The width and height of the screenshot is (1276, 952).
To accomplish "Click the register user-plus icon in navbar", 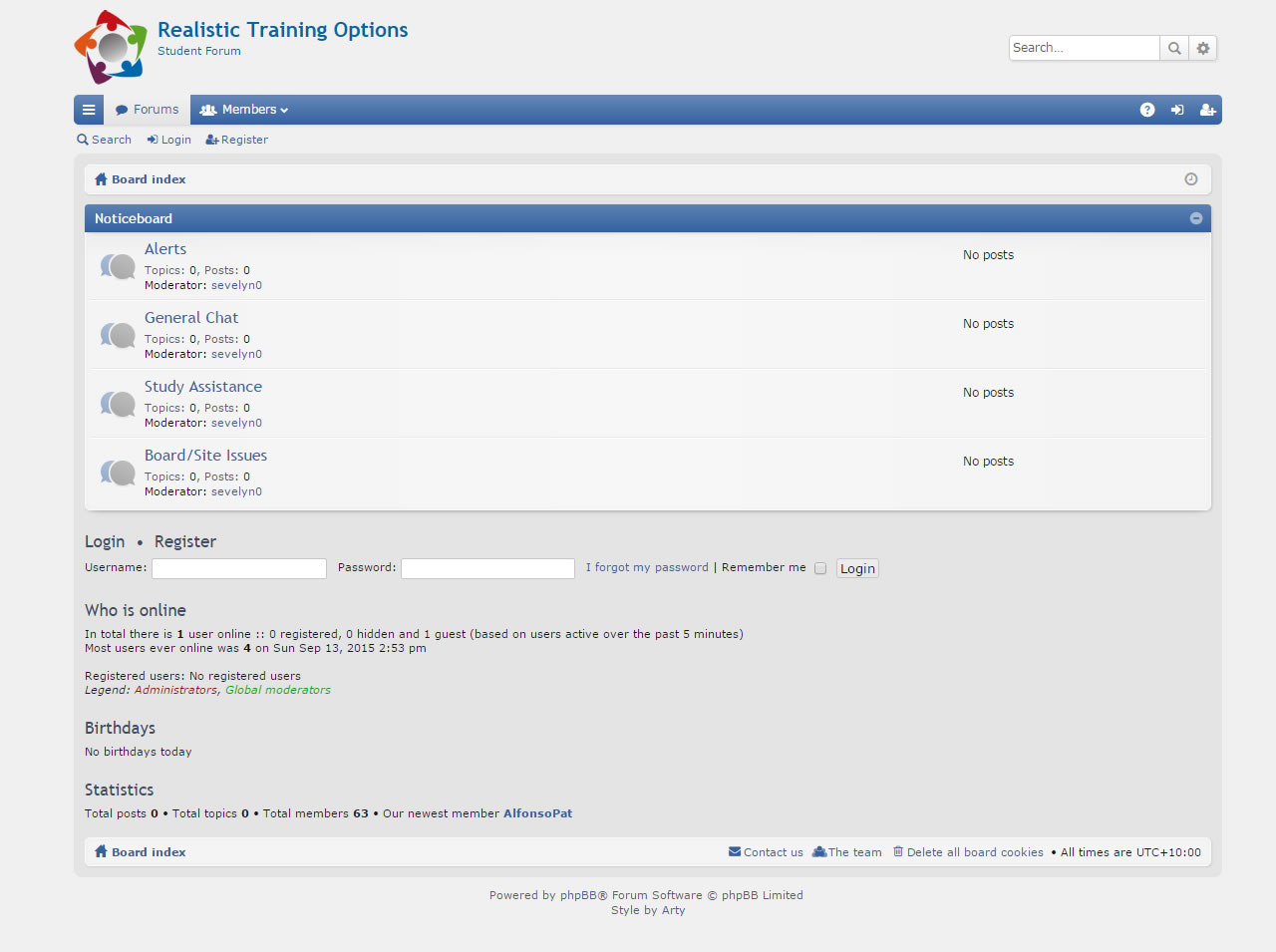I will 1207,110.
